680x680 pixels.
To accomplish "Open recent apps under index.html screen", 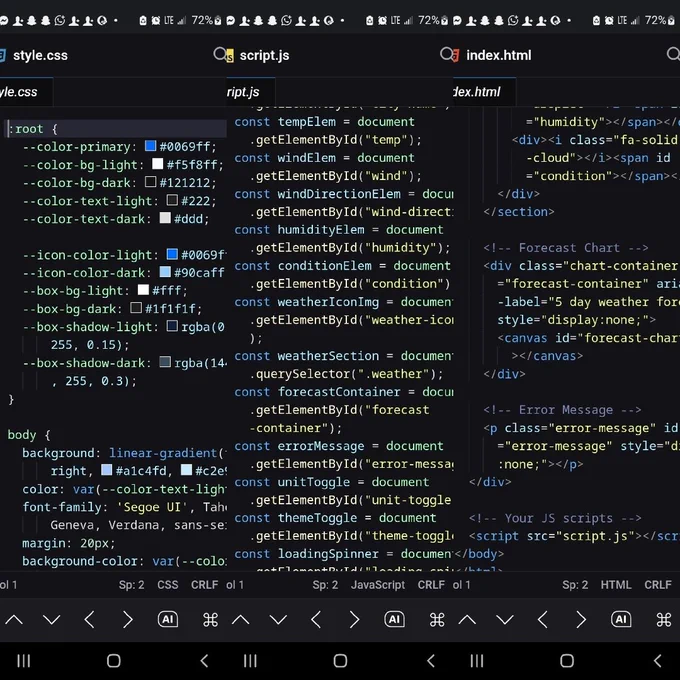I will 477,661.
